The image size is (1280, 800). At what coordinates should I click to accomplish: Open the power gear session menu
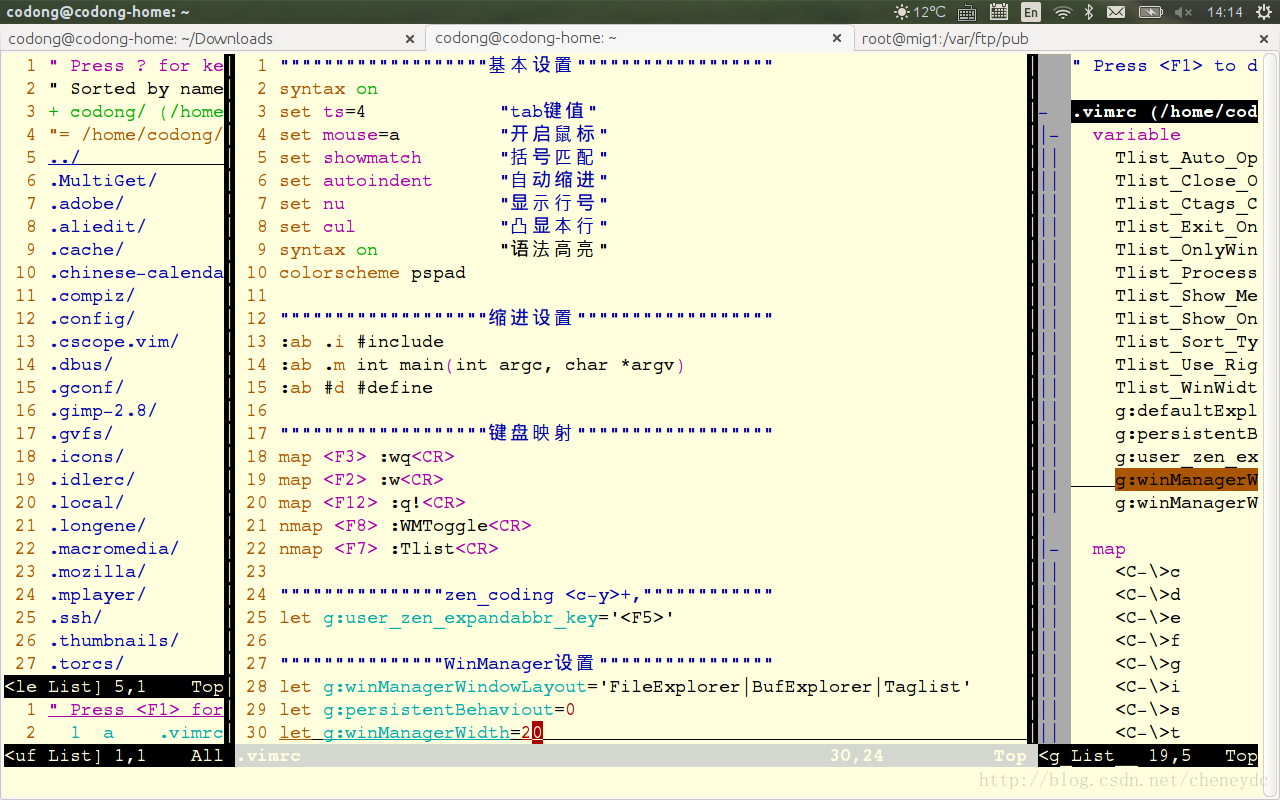pos(1263,12)
